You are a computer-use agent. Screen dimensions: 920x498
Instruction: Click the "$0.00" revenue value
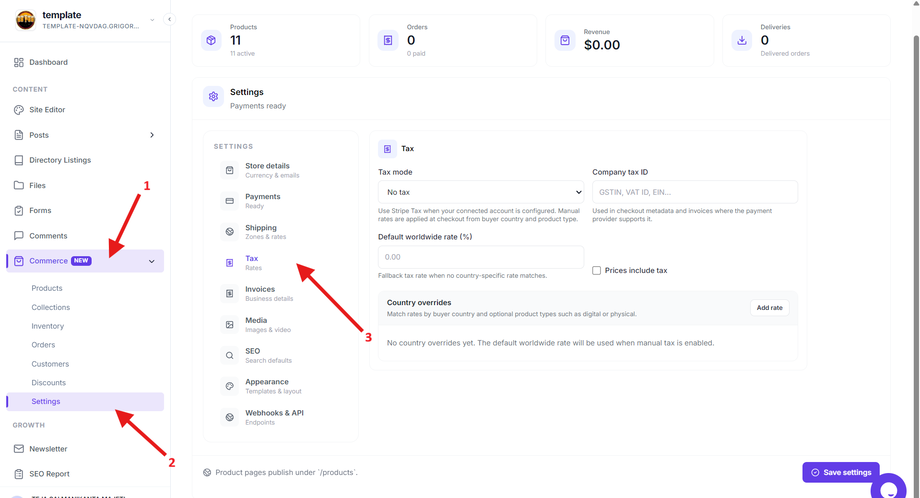tap(601, 45)
